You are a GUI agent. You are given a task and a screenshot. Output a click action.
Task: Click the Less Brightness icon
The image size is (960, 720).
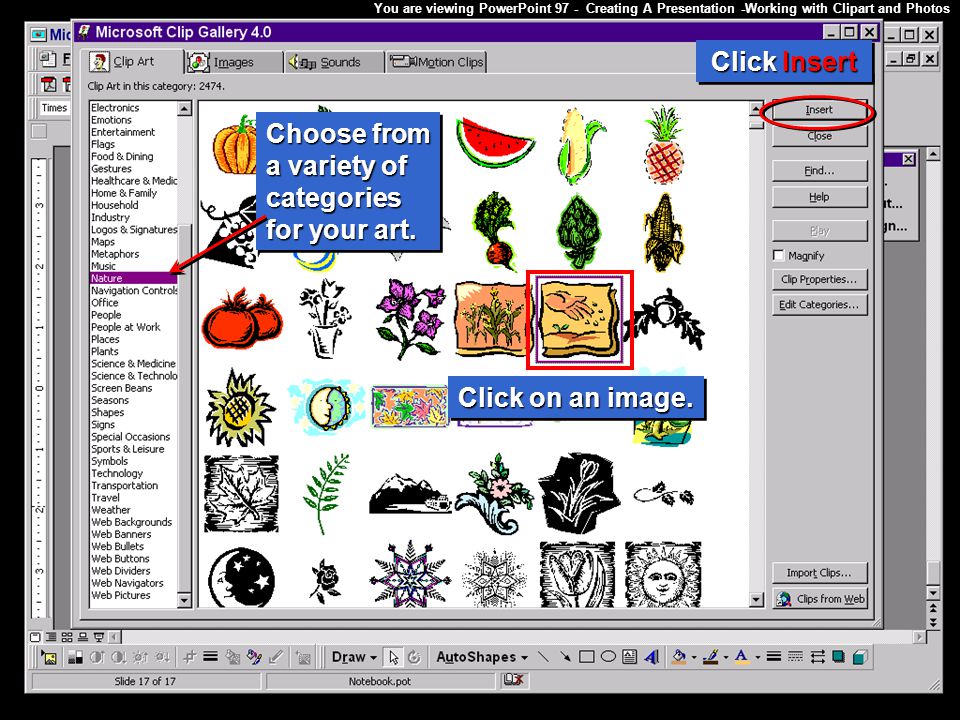pyautogui.click(x=162, y=658)
